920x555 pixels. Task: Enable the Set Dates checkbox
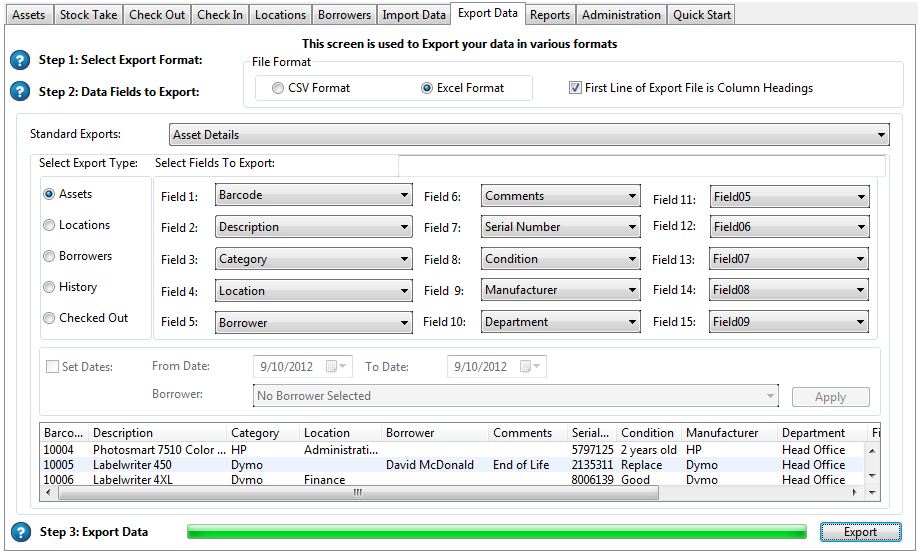pyautogui.click(x=52, y=367)
